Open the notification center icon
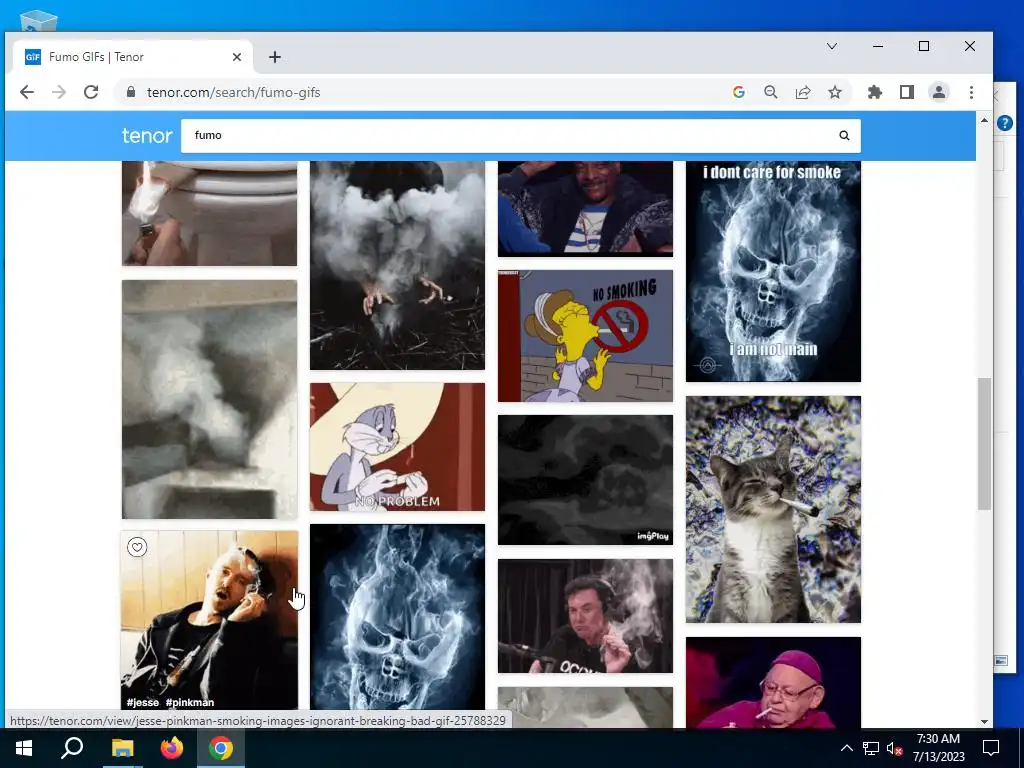This screenshot has height=768, width=1024. pos(991,748)
